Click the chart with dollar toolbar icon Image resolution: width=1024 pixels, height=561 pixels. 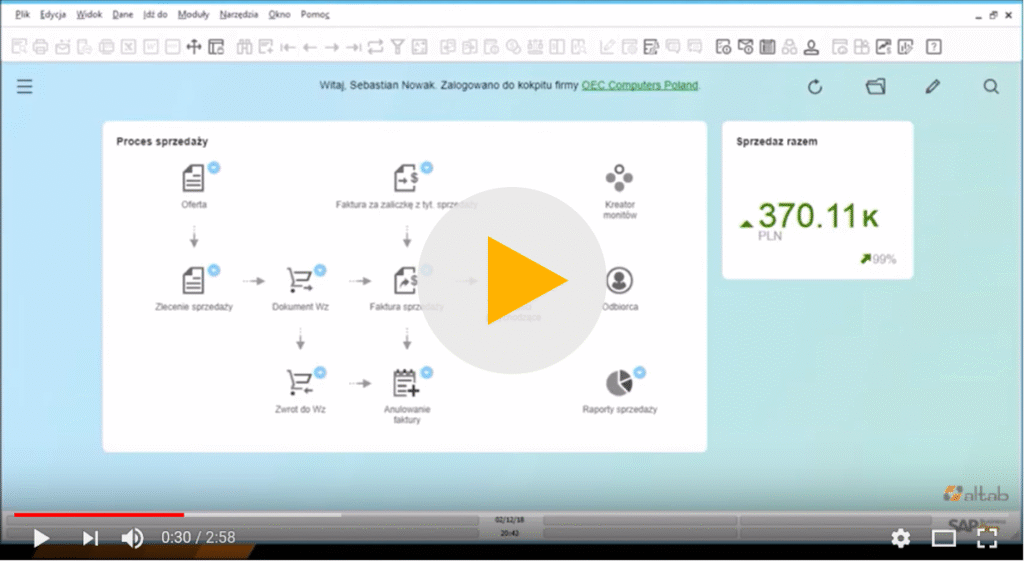[884, 46]
